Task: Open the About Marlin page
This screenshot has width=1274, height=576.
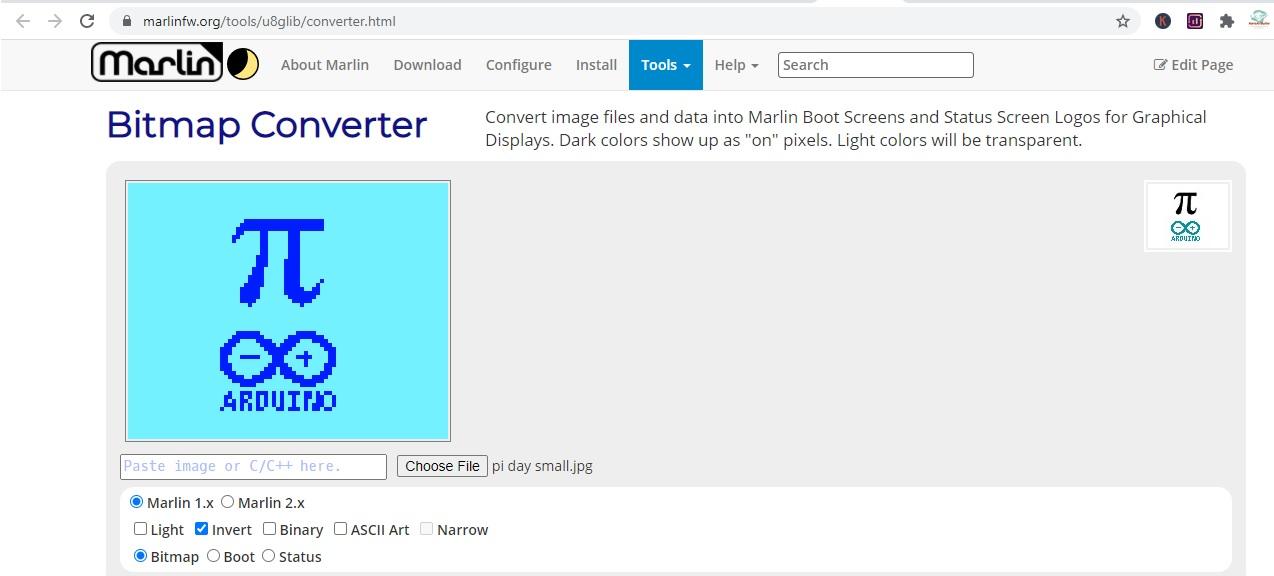Action: pos(325,65)
